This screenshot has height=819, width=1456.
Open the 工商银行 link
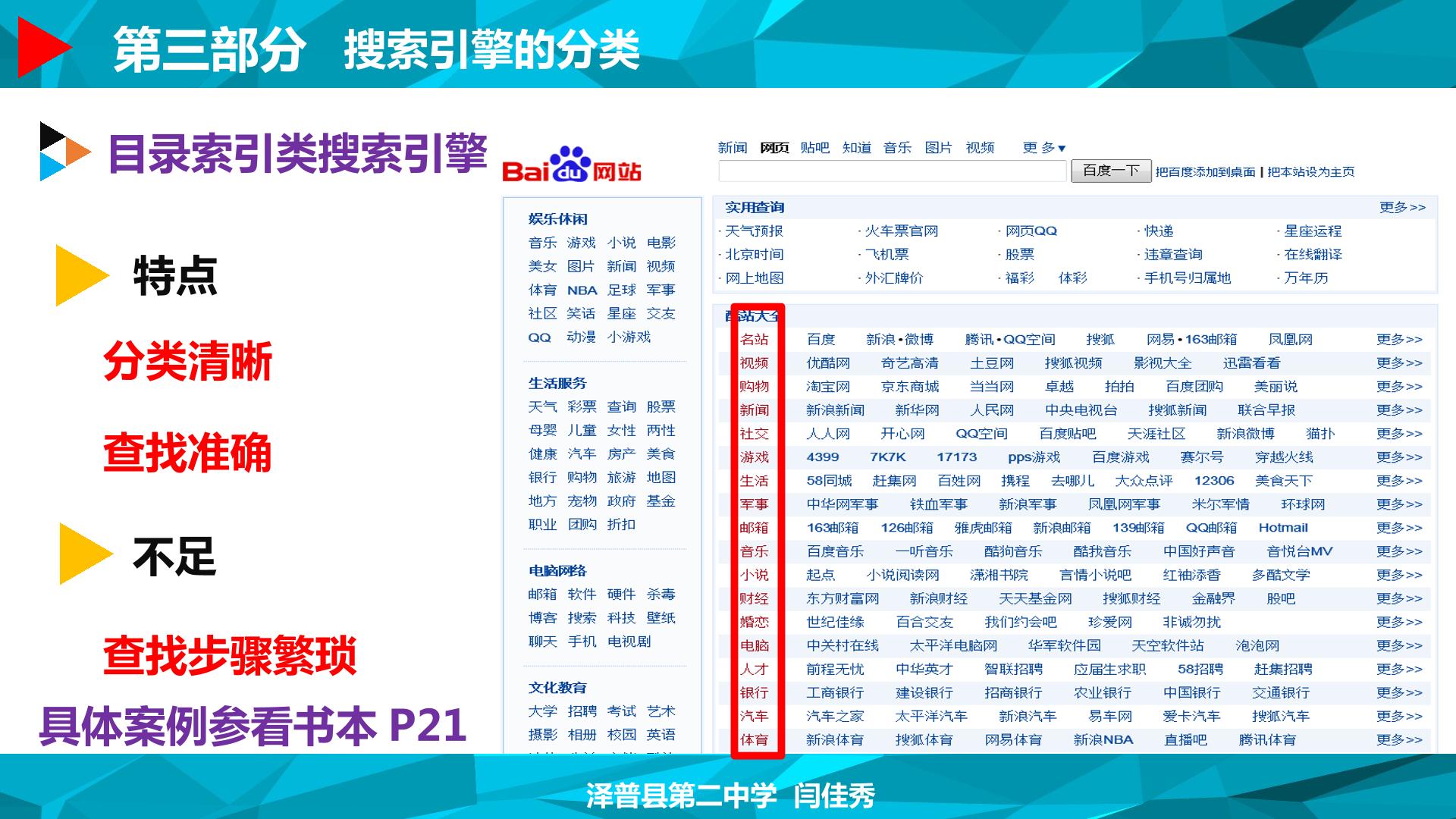[x=835, y=692]
